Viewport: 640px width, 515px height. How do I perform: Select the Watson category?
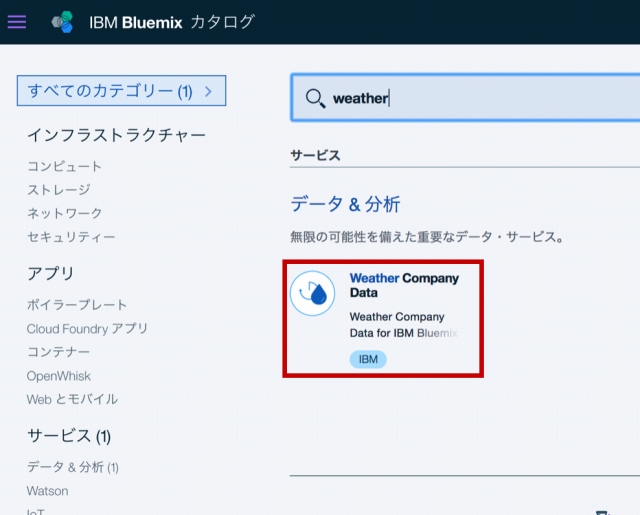(47, 491)
